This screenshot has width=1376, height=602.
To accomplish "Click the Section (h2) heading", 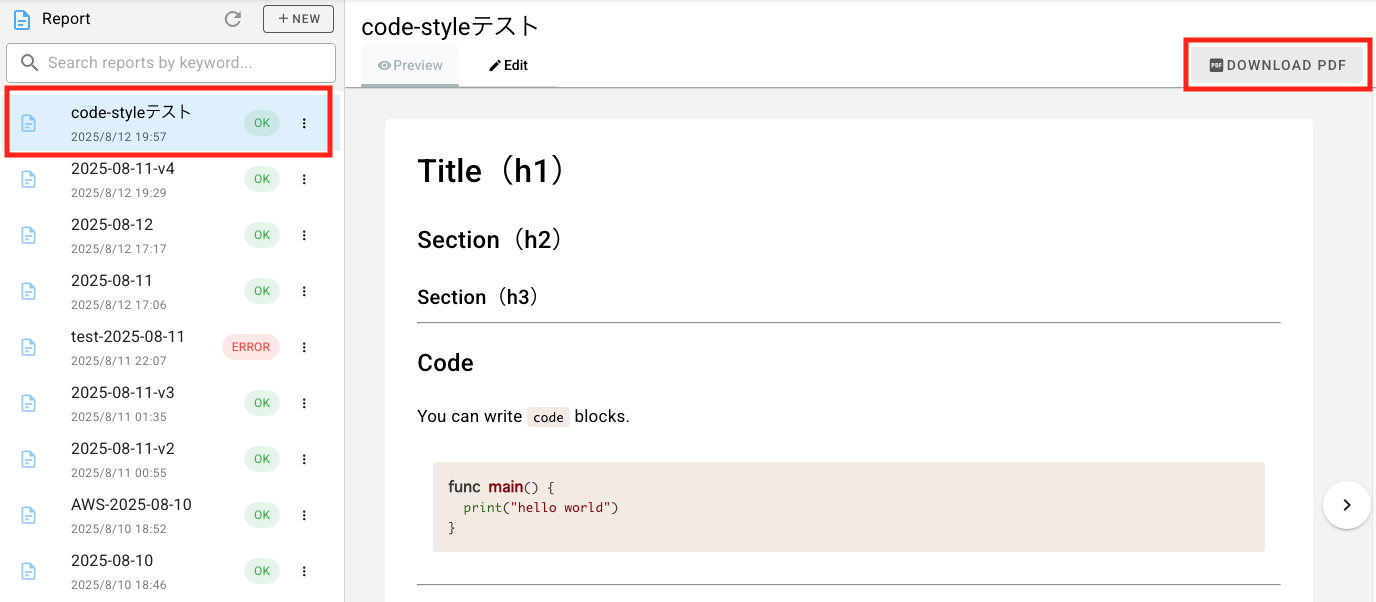I will coord(490,240).
